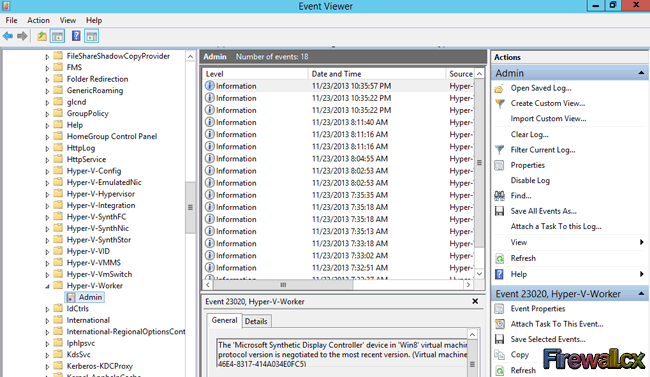Image resolution: width=650 pixels, height=377 pixels.
Task: Click the tree pane vertical scrollbar thumb
Action: [190, 207]
